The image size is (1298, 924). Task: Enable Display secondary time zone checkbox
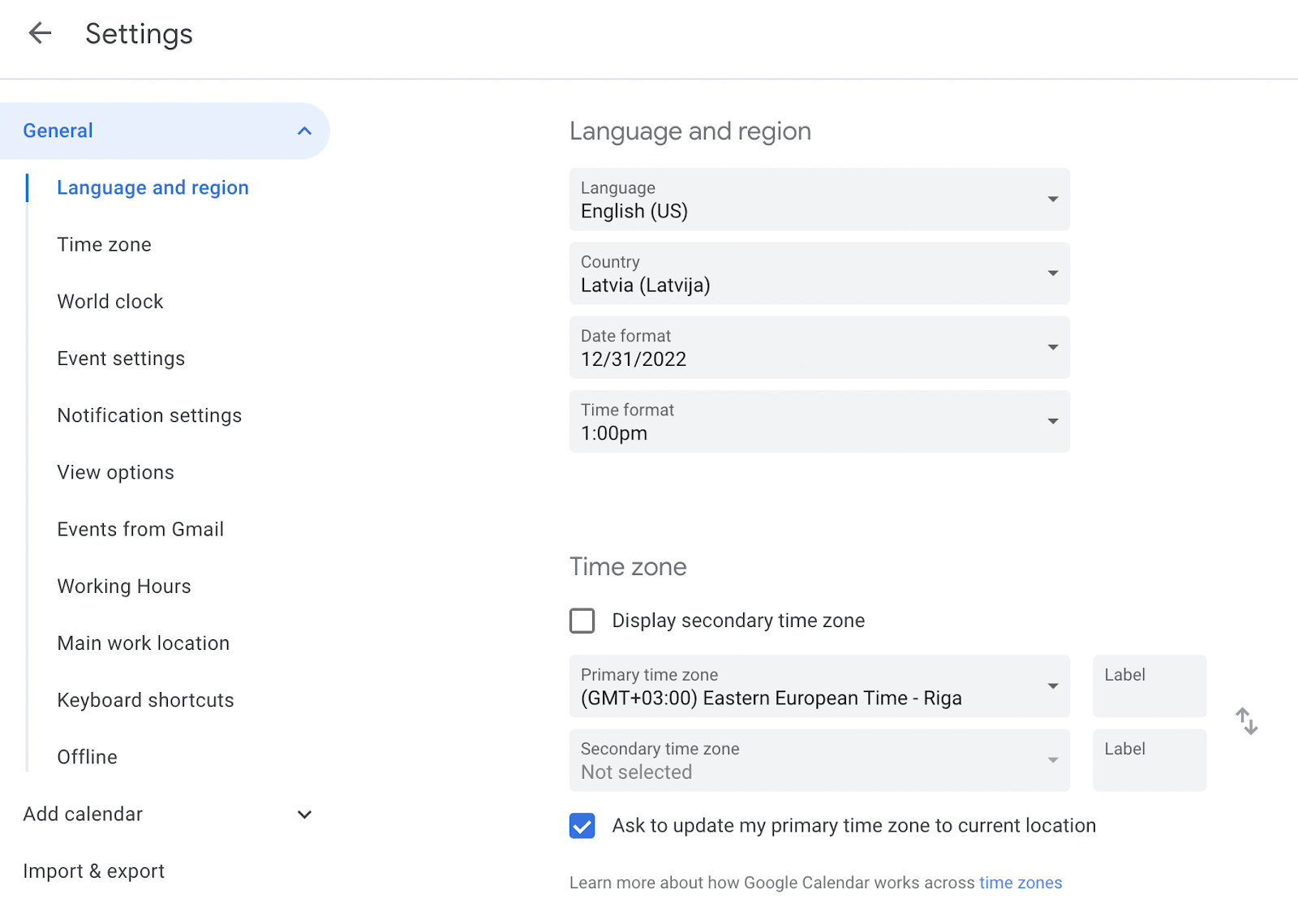tap(582, 621)
